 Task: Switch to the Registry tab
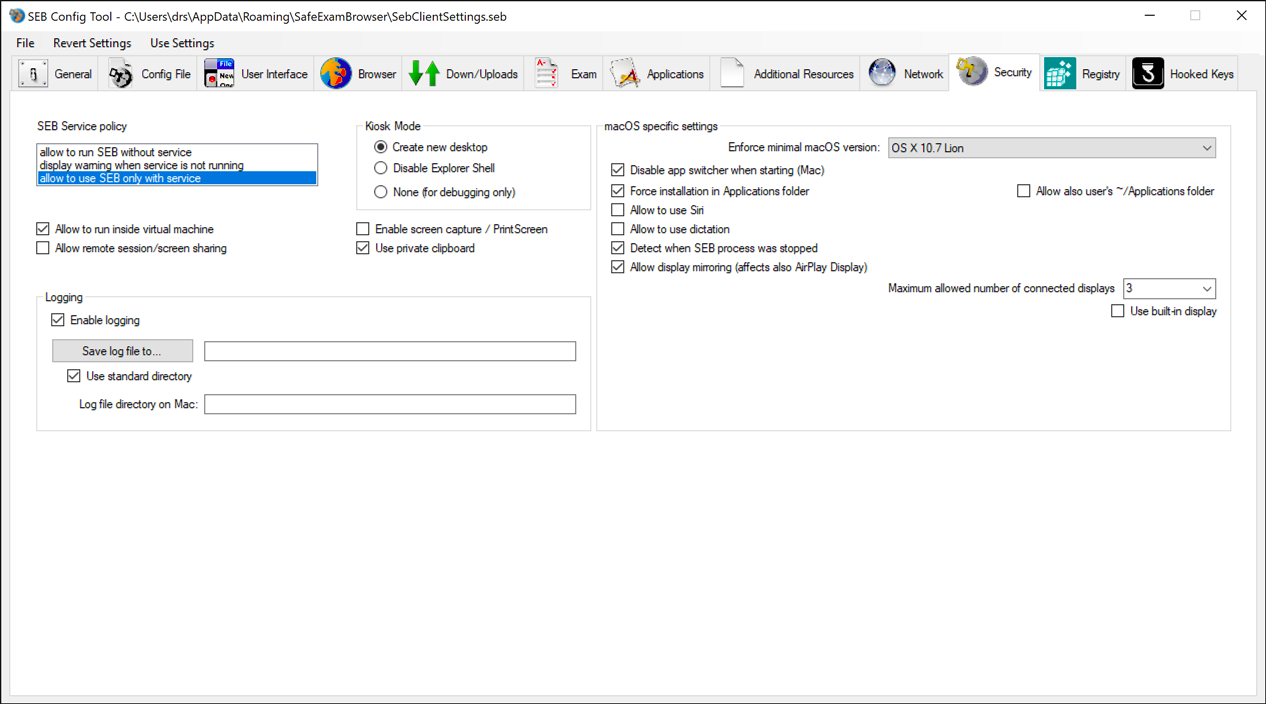[x=1083, y=74]
